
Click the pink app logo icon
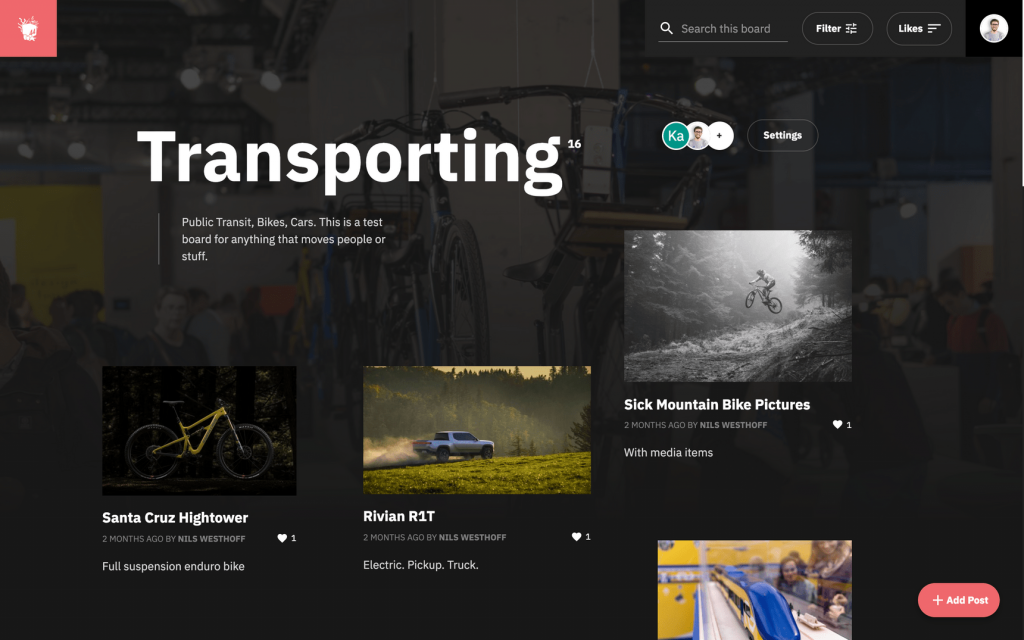pyautogui.click(x=28, y=28)
